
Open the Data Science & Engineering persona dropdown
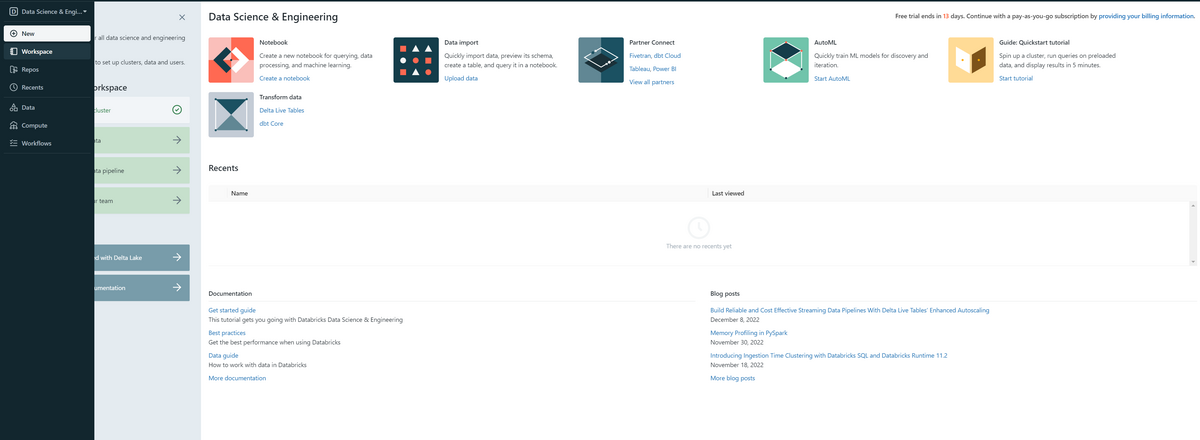tap(47, 11)
